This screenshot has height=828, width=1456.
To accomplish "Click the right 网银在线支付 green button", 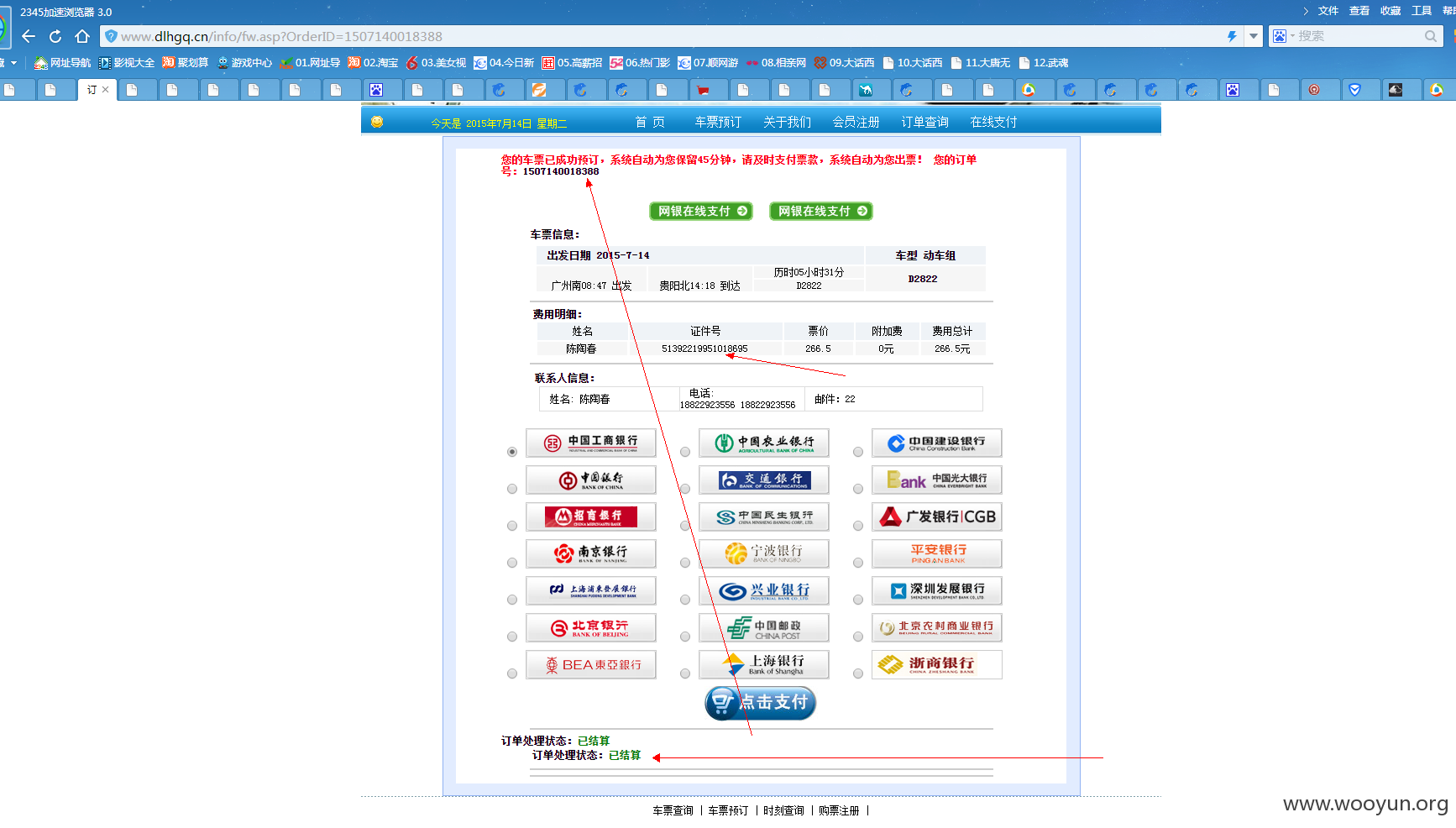I will (x=821, y=212).
